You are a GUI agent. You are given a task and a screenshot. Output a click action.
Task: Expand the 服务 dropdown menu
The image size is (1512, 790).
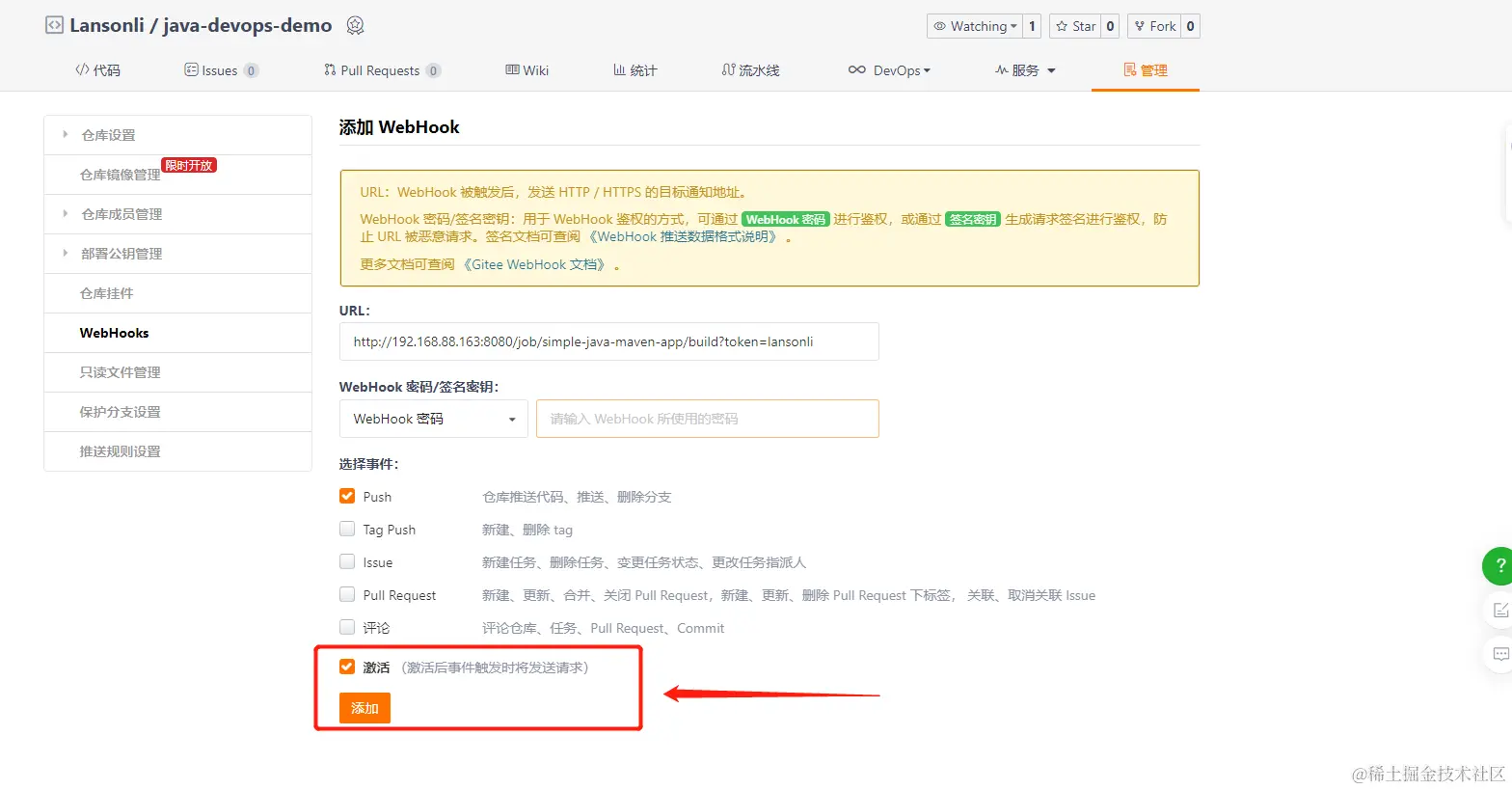[1025, 70]
